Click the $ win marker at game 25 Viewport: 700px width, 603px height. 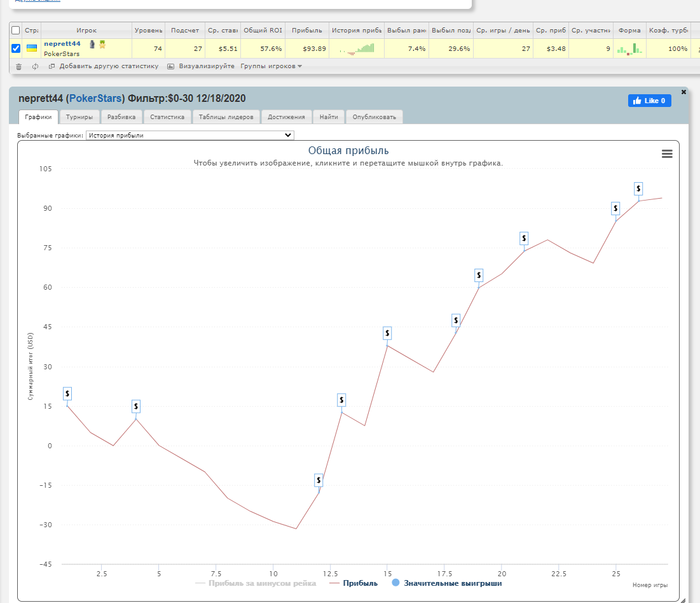click(x=616, y=208)
